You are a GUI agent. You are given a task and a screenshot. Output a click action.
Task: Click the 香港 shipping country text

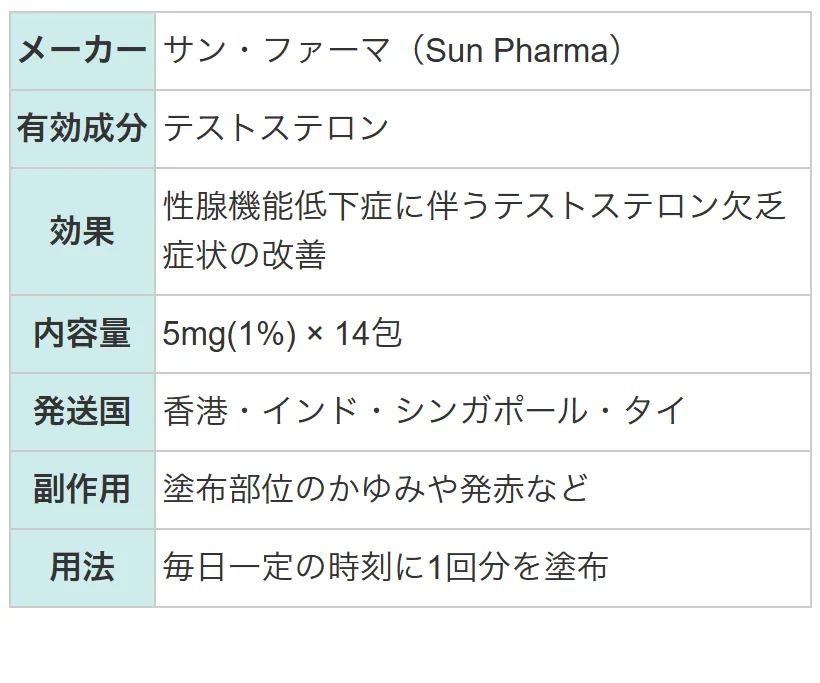pos(196,411)
